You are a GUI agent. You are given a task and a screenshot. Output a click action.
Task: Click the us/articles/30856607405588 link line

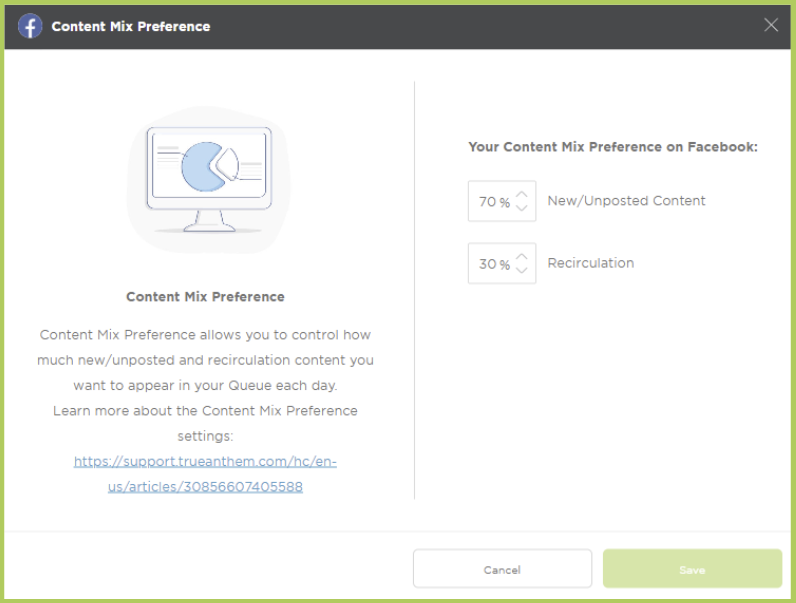[205, 487]
